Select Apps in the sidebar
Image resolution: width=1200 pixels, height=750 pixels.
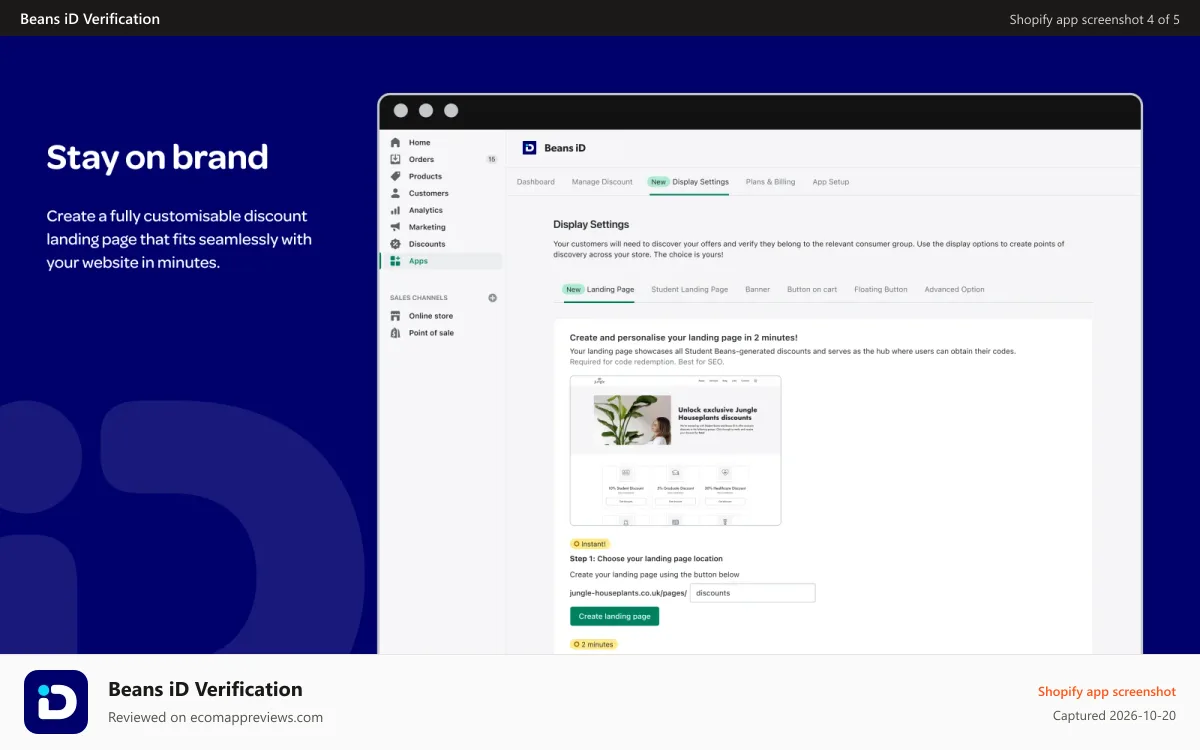click(x=441, y=261)
